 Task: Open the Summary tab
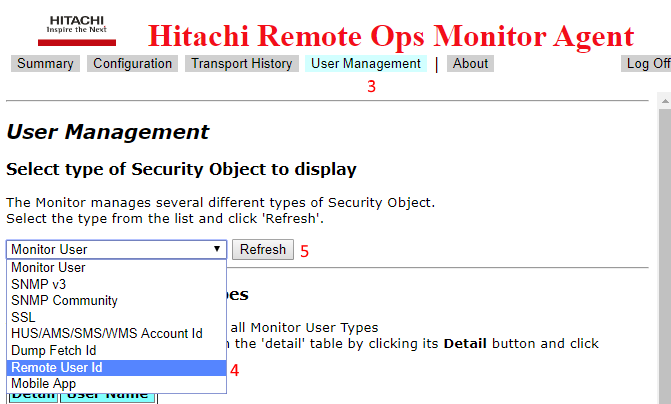click(x=45, y=63)
